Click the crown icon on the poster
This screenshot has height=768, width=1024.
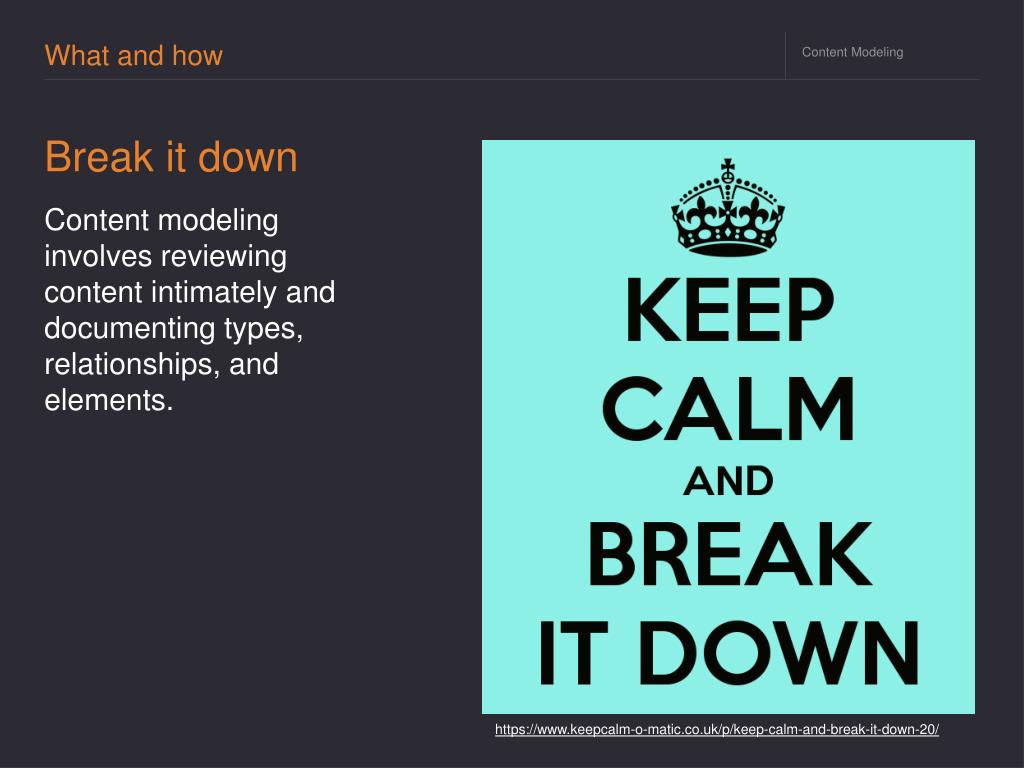pos(728,208)
